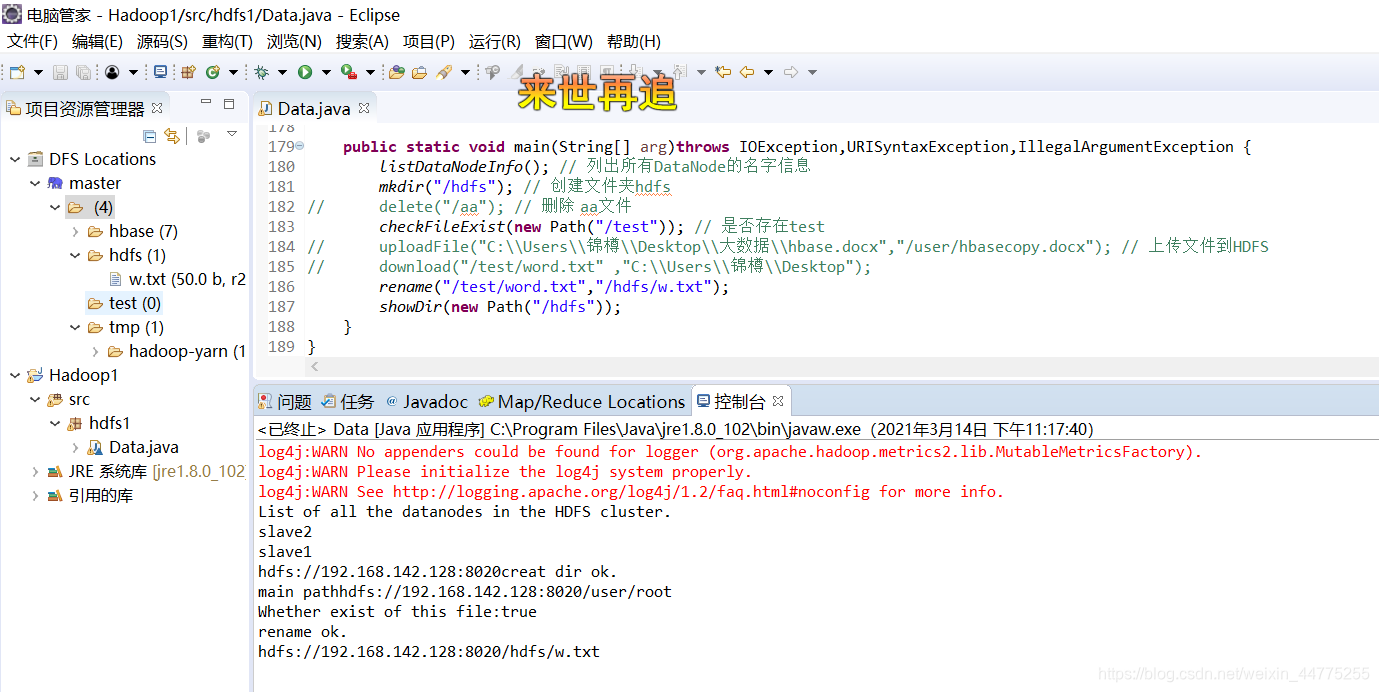Toggle Link with Editor in explorer
The height and width of the screenshot is (692, 1379).
pos(172,135)
